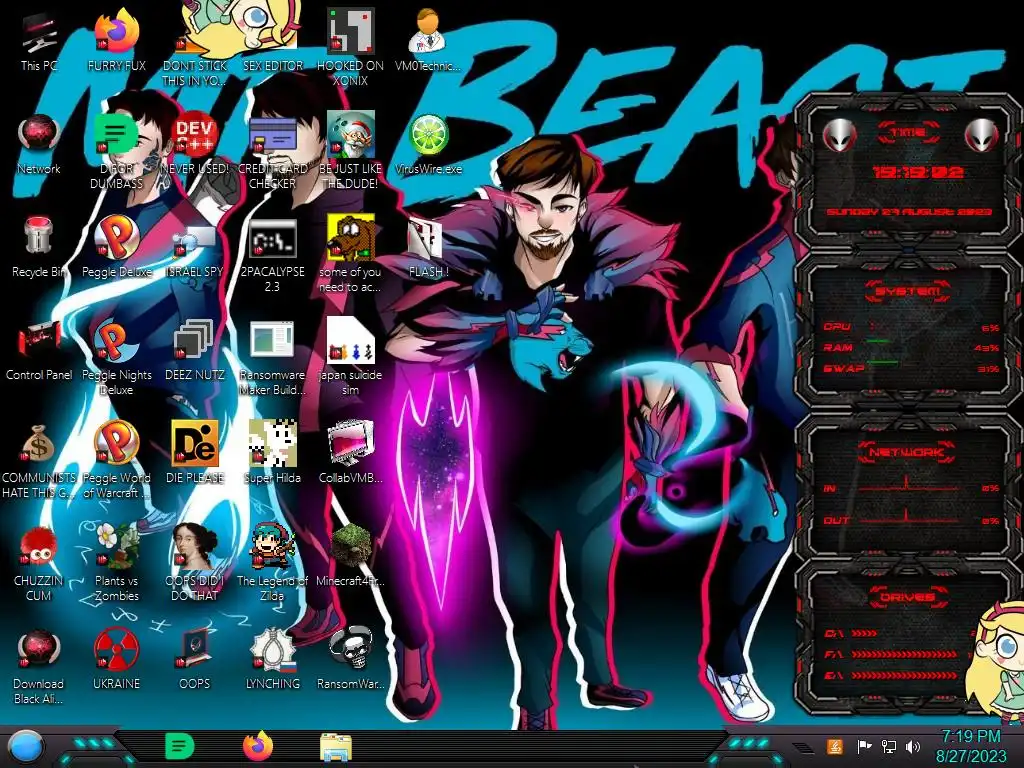Open the UKRAINE desktop shortcut
This screenshot has width=1024, height=768.
coord(116,660)
